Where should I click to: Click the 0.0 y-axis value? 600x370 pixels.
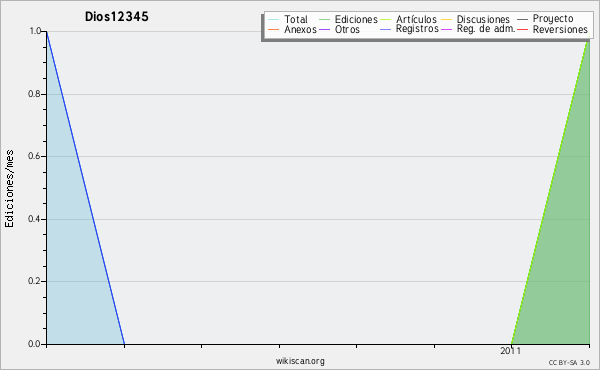34,344
